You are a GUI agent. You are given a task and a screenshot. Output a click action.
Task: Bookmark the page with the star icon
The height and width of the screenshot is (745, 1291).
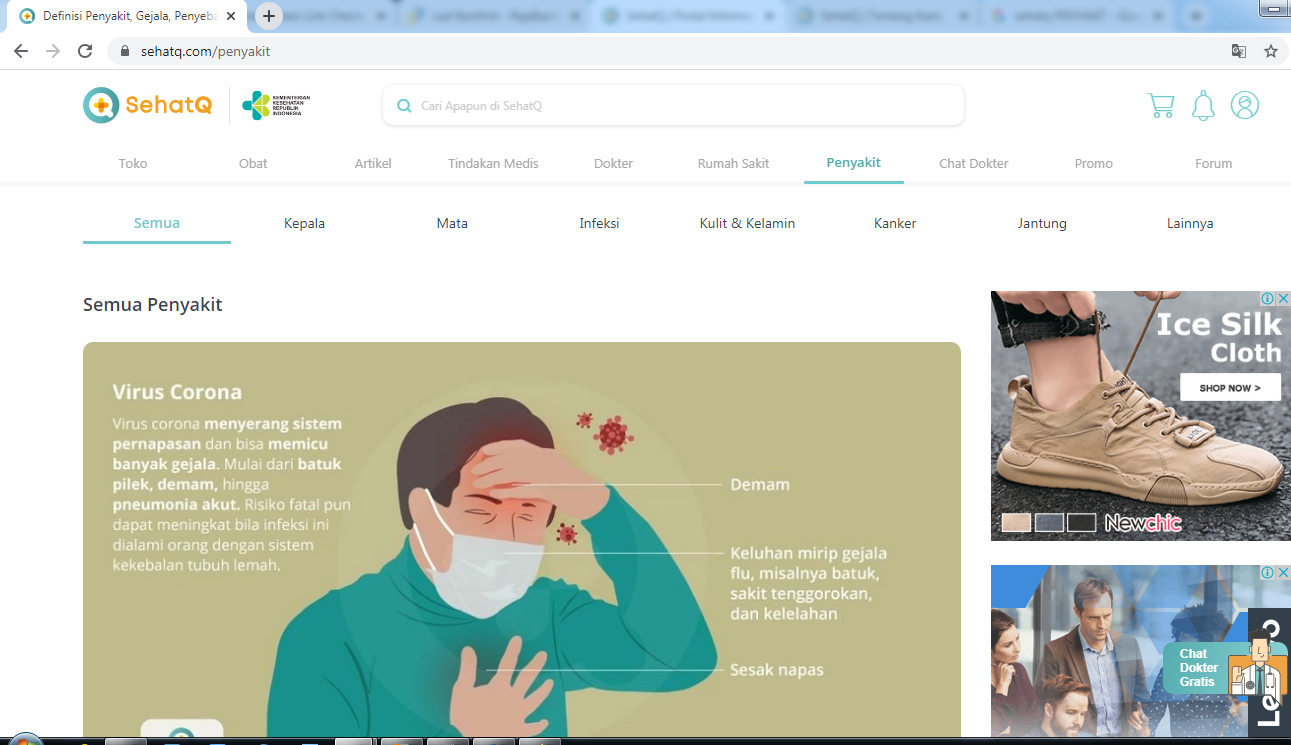(1270, 49)
